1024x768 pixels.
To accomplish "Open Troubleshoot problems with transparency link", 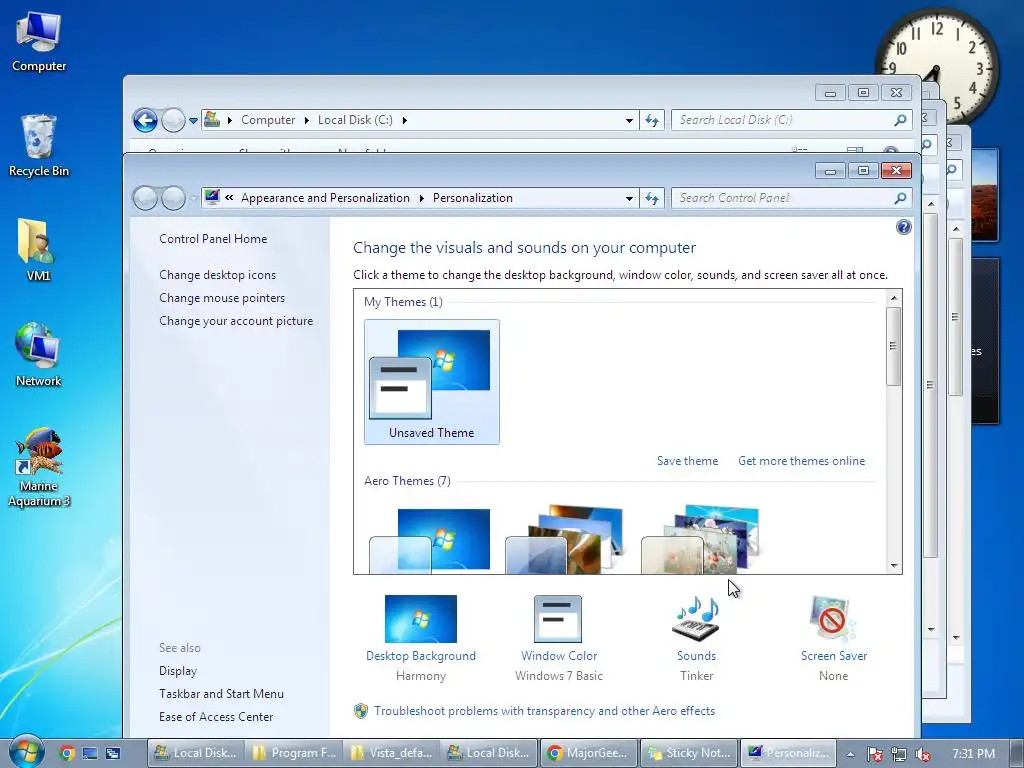I will pos(545,711).
